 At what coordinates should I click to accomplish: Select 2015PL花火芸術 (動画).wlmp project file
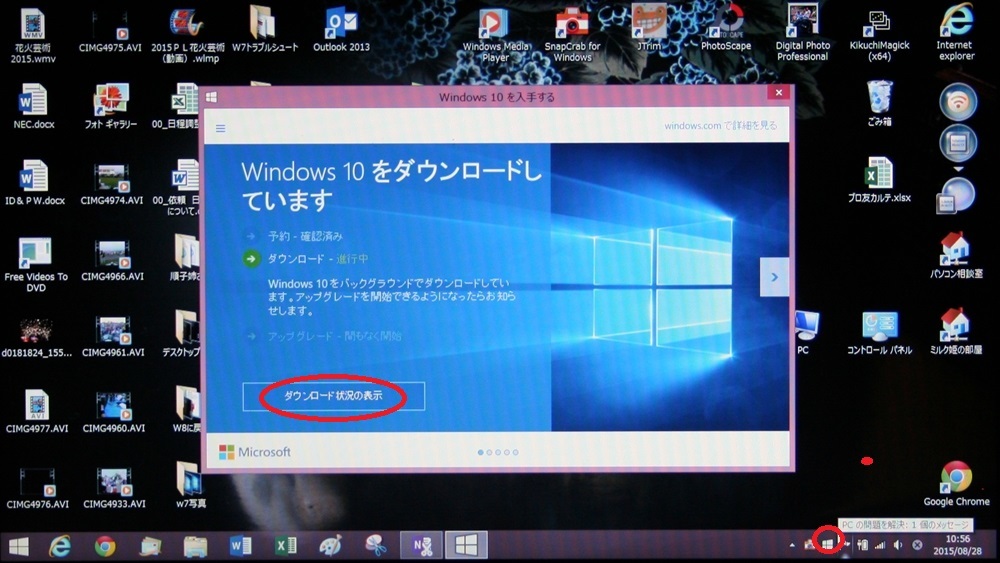point(188,36)
